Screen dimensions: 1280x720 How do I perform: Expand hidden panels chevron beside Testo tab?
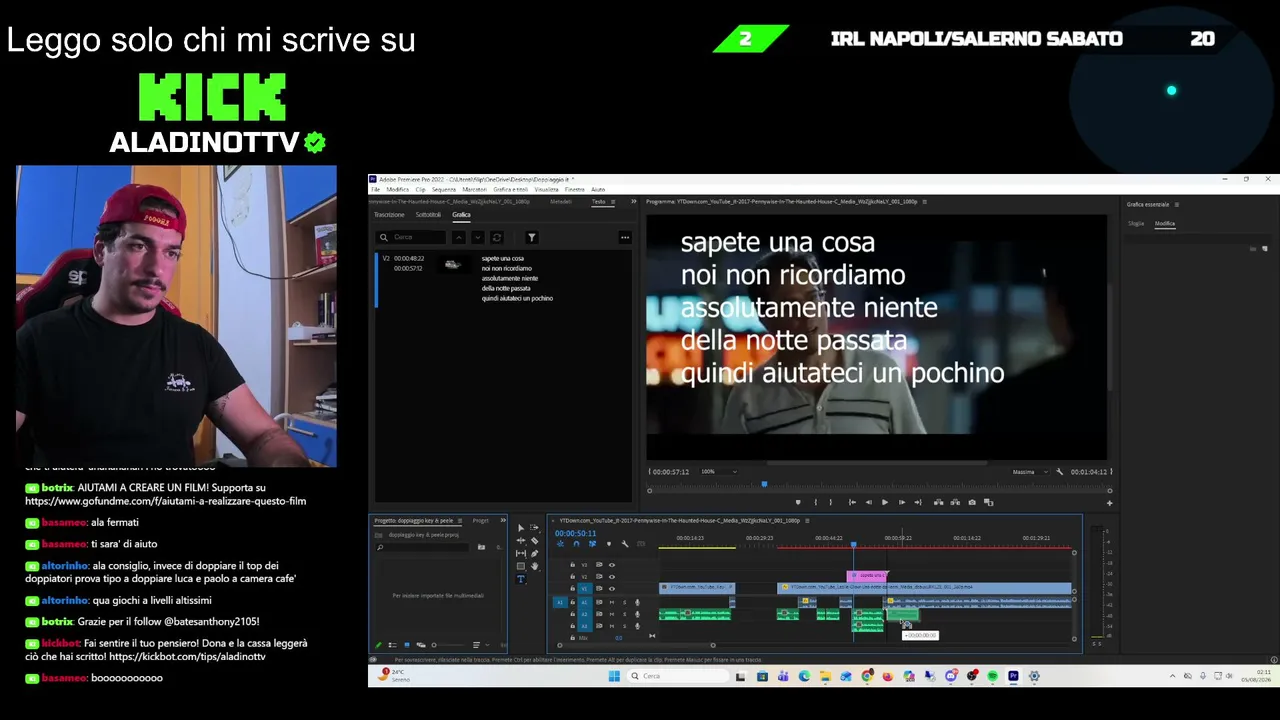click(x=632, y=201)
